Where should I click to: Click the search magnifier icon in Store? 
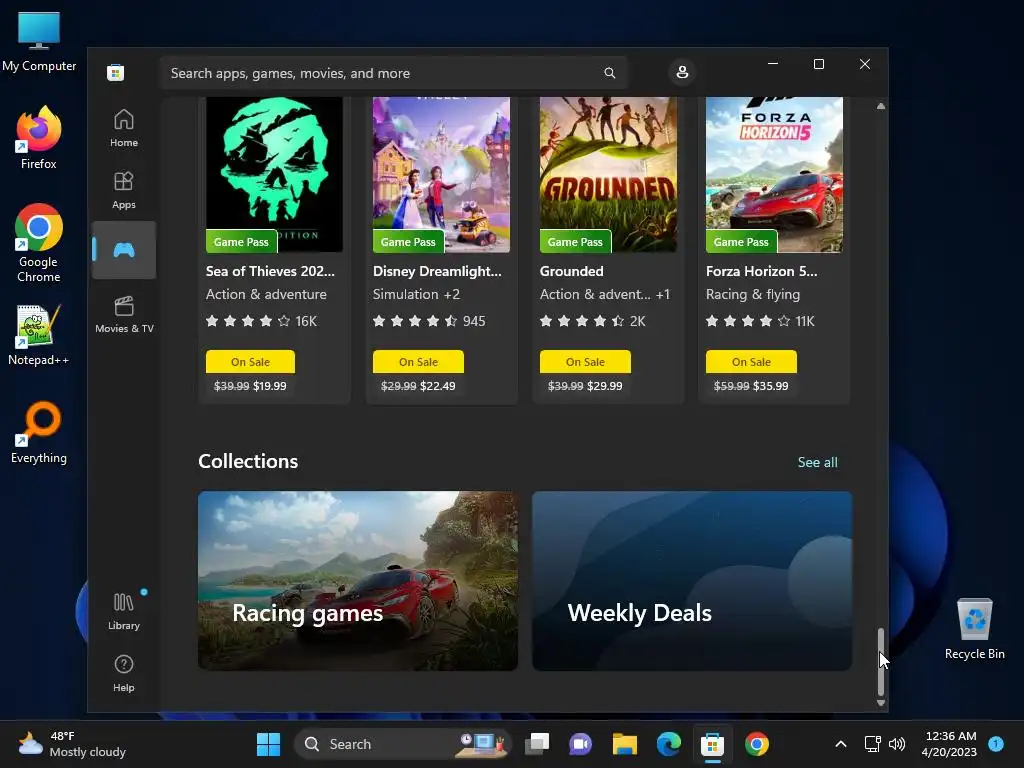coord(609,72)
